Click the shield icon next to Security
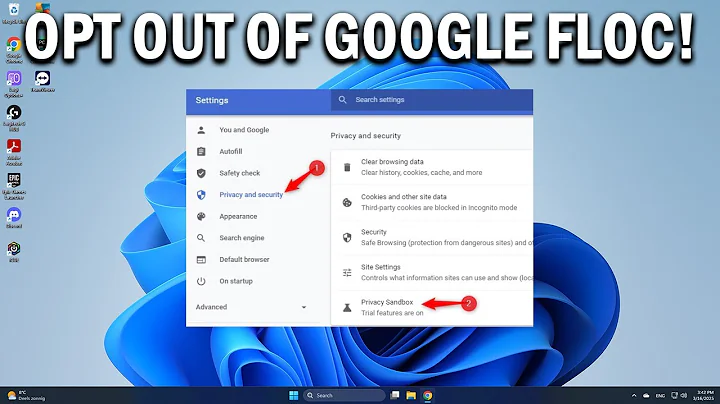Screen dimensions: 720x404 tap(347, 237)
